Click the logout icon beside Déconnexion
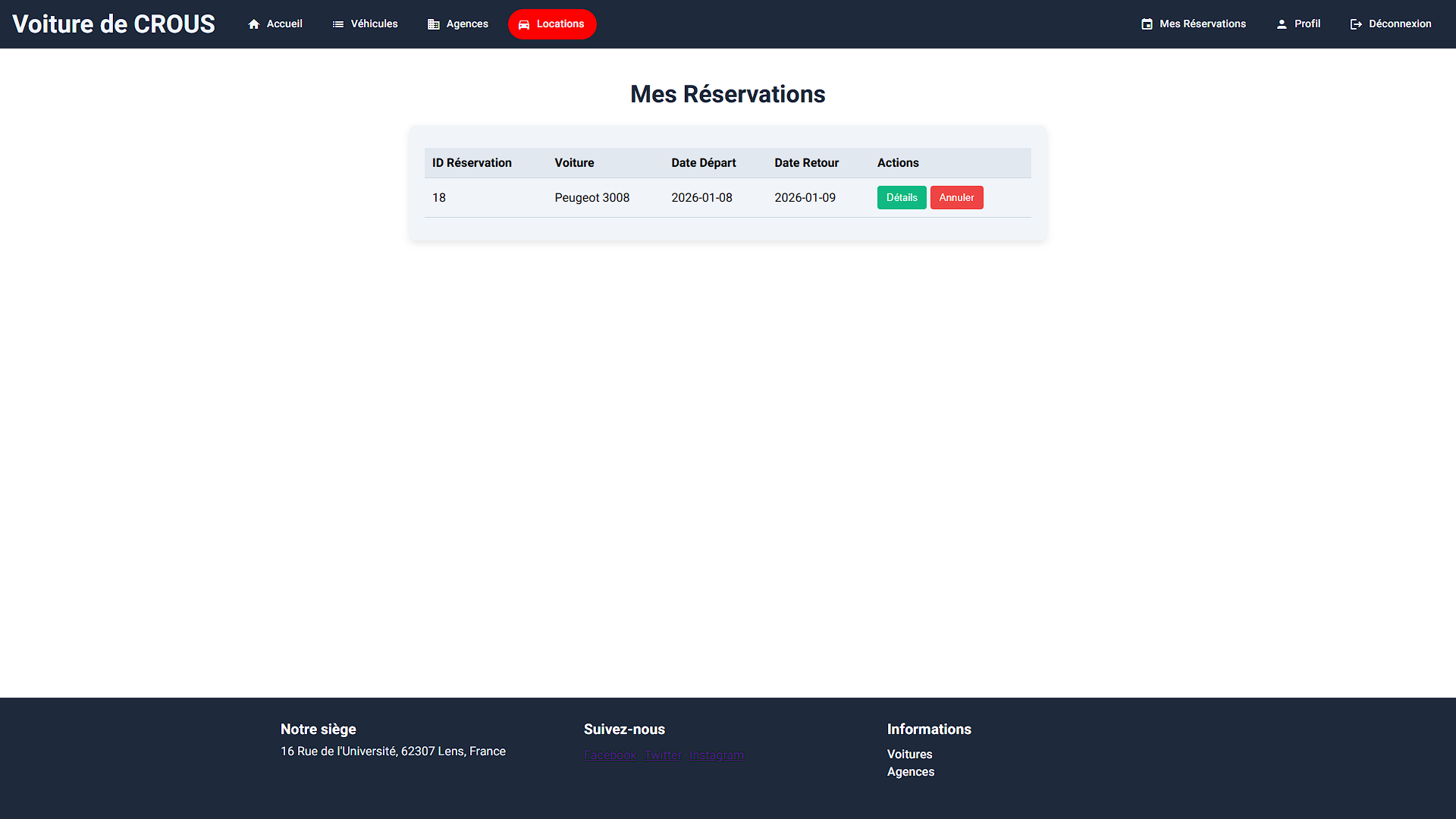 (1357, 24)
